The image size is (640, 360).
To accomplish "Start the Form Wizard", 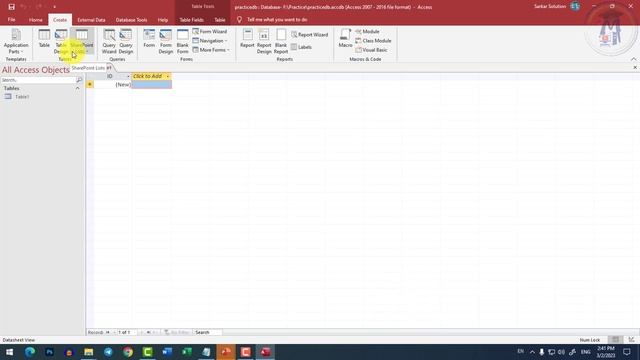I will tap(210, 31).
